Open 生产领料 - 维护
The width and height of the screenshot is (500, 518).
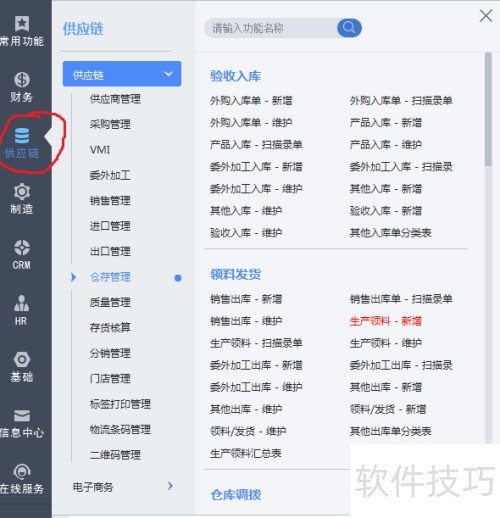tap(386, 343)
